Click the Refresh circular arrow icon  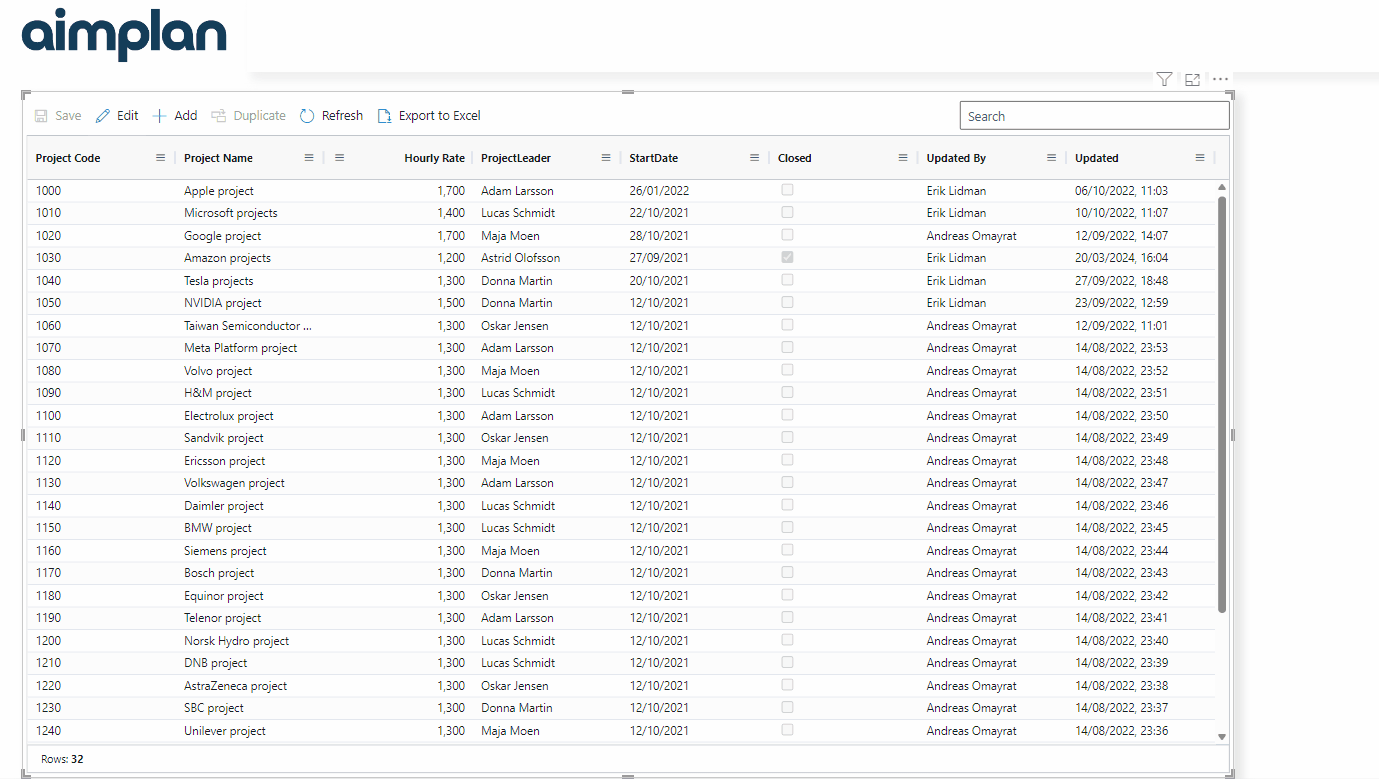[307, 115]
